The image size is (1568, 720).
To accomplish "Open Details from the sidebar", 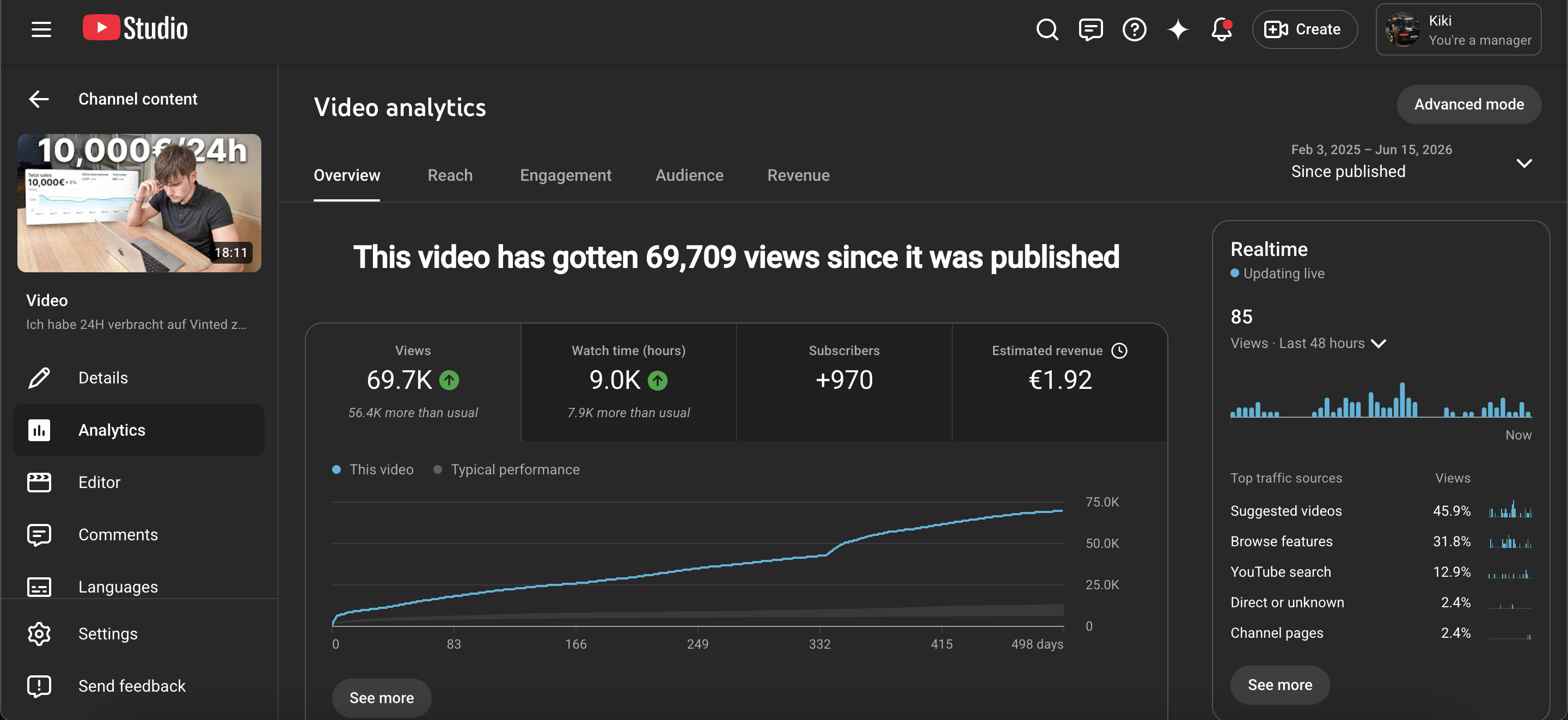I will click(x=139, y=377).
